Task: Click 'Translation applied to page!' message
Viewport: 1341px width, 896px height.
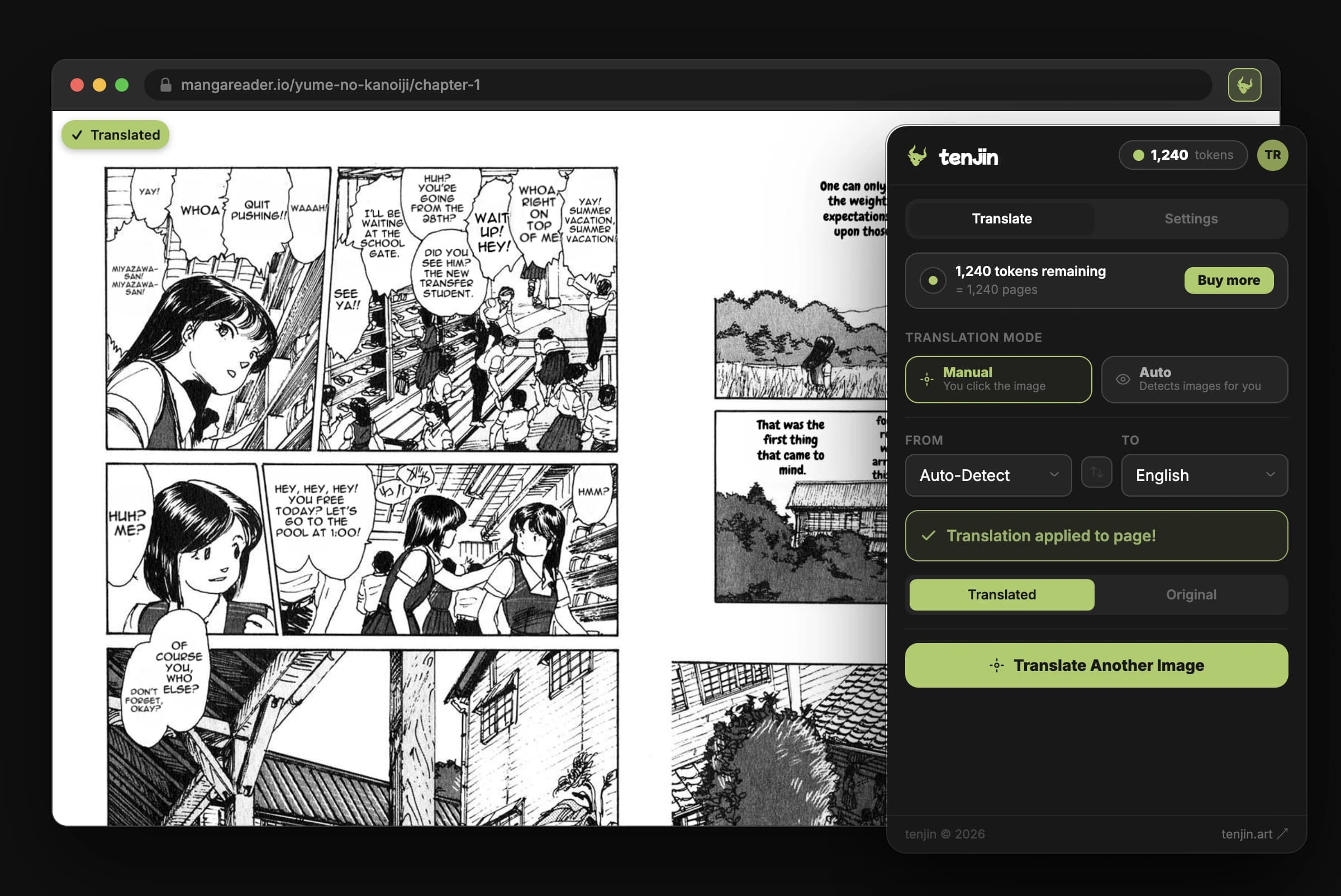Action: pos(1096,536)
